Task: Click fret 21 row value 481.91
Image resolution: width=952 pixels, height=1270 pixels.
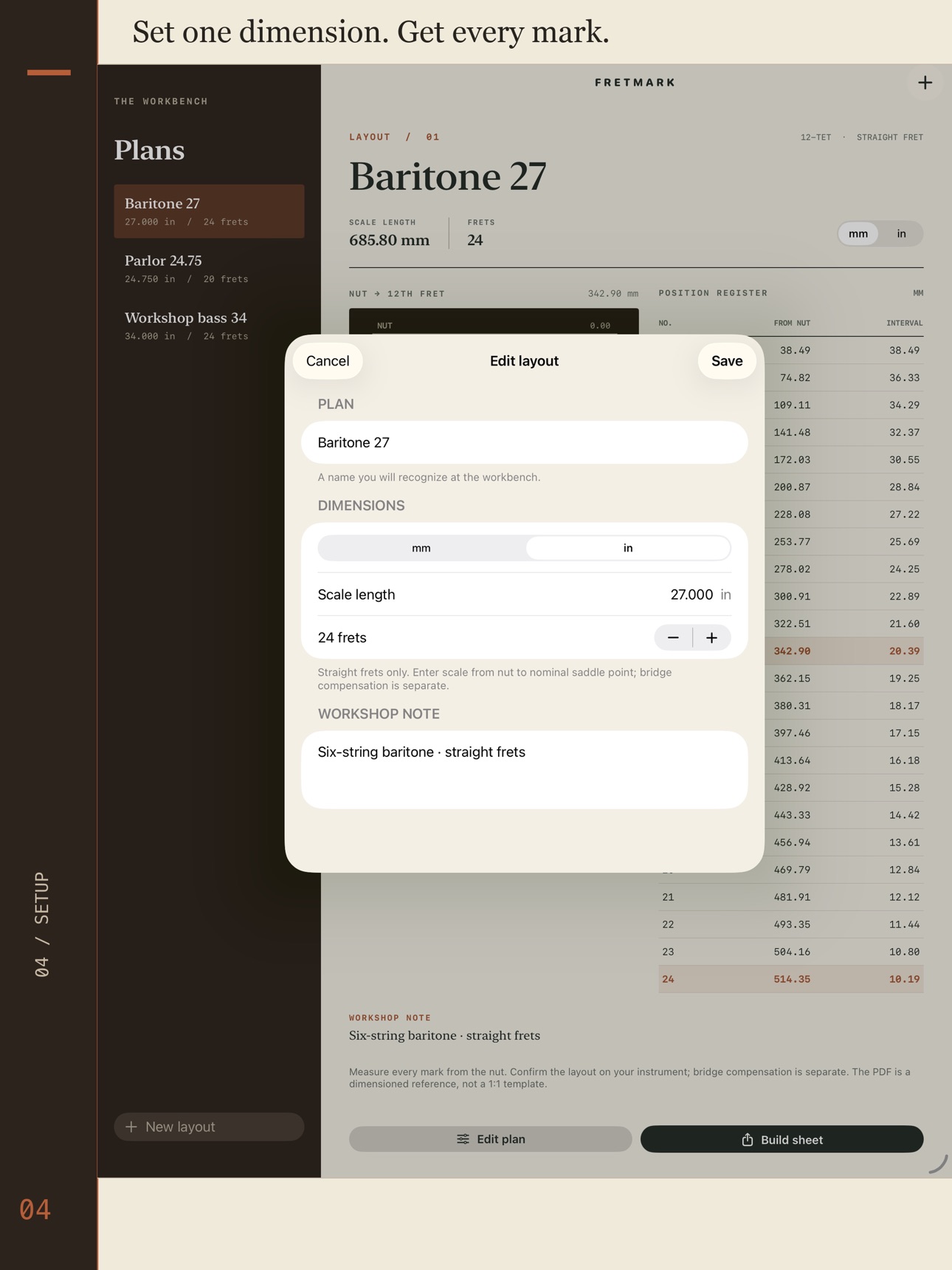Action: coord(792,897)
